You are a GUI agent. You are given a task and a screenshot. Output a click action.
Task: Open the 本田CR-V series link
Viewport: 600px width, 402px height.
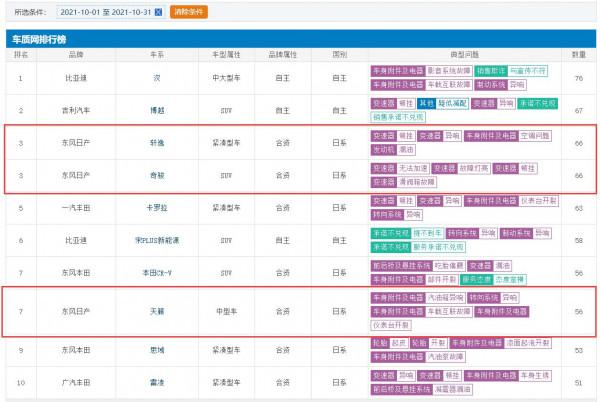[156, 273]
